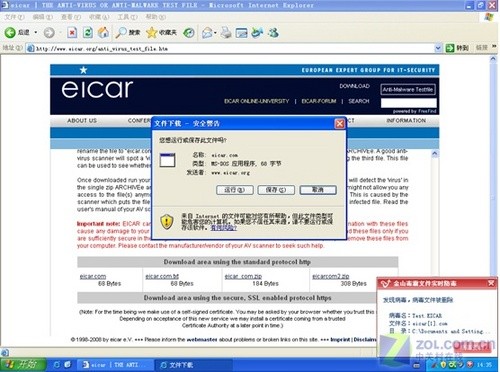Open the Mail button dropdown arrow
This screenshot has height=372, width=500.
coord(215,33)
